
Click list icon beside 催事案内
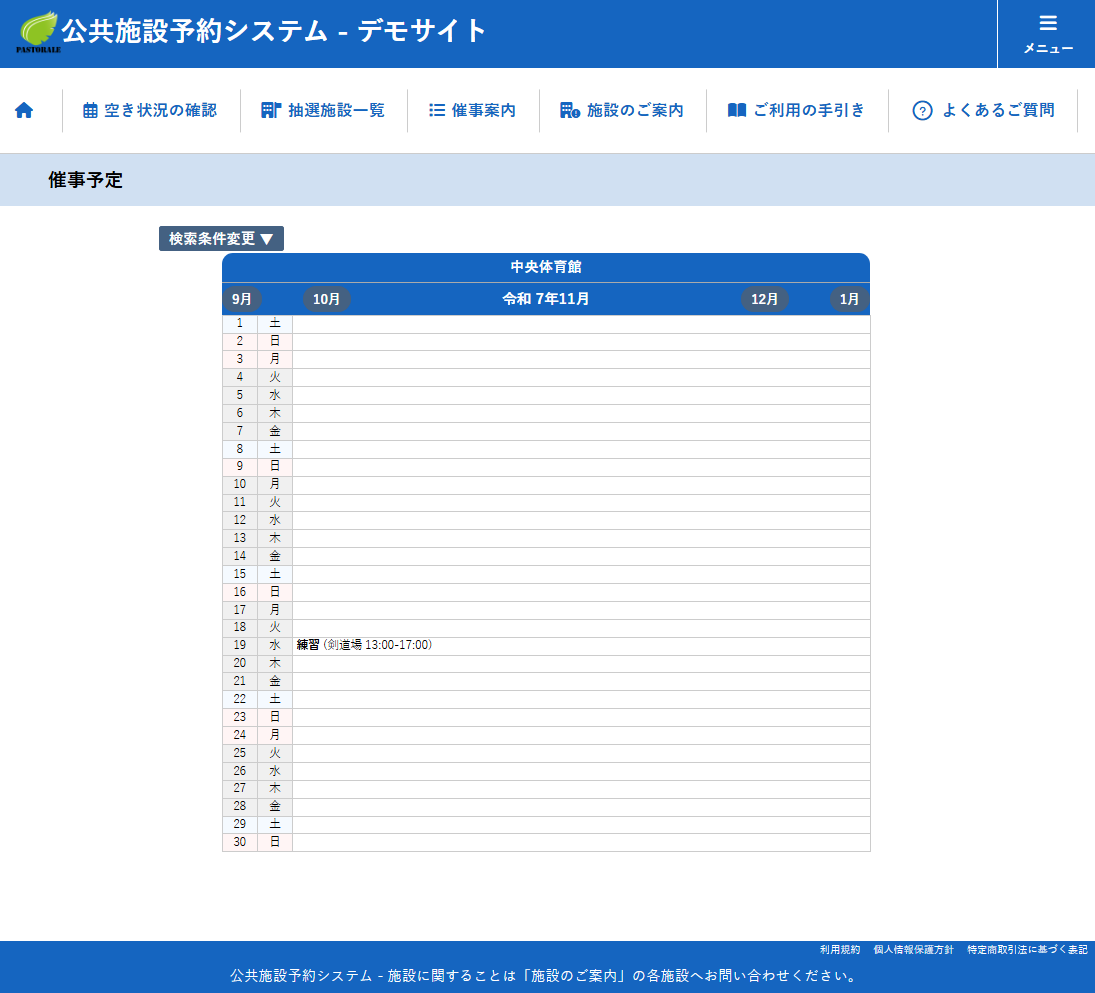pos(437,110)
